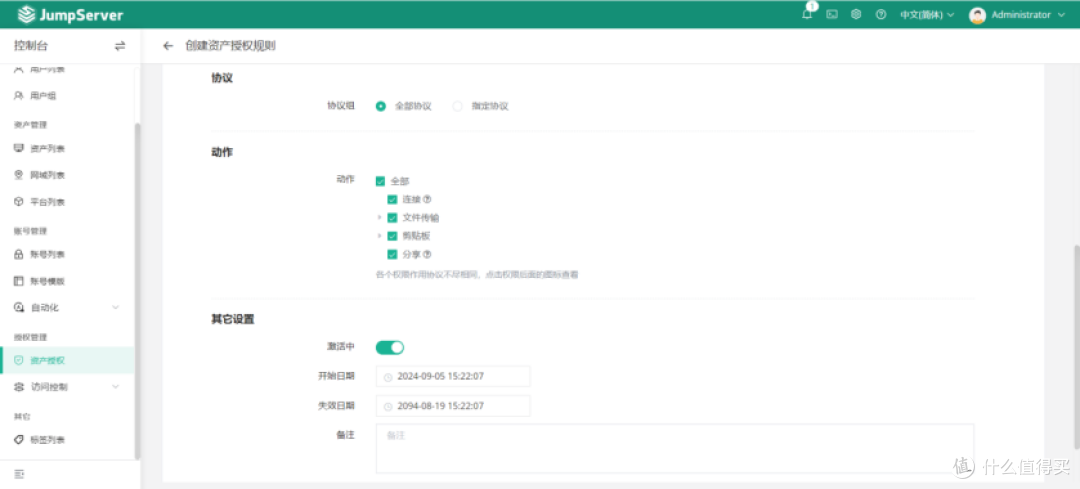Expand the 自动化 submenu chevron
1080x489 pixels.
tap(116, 307)
